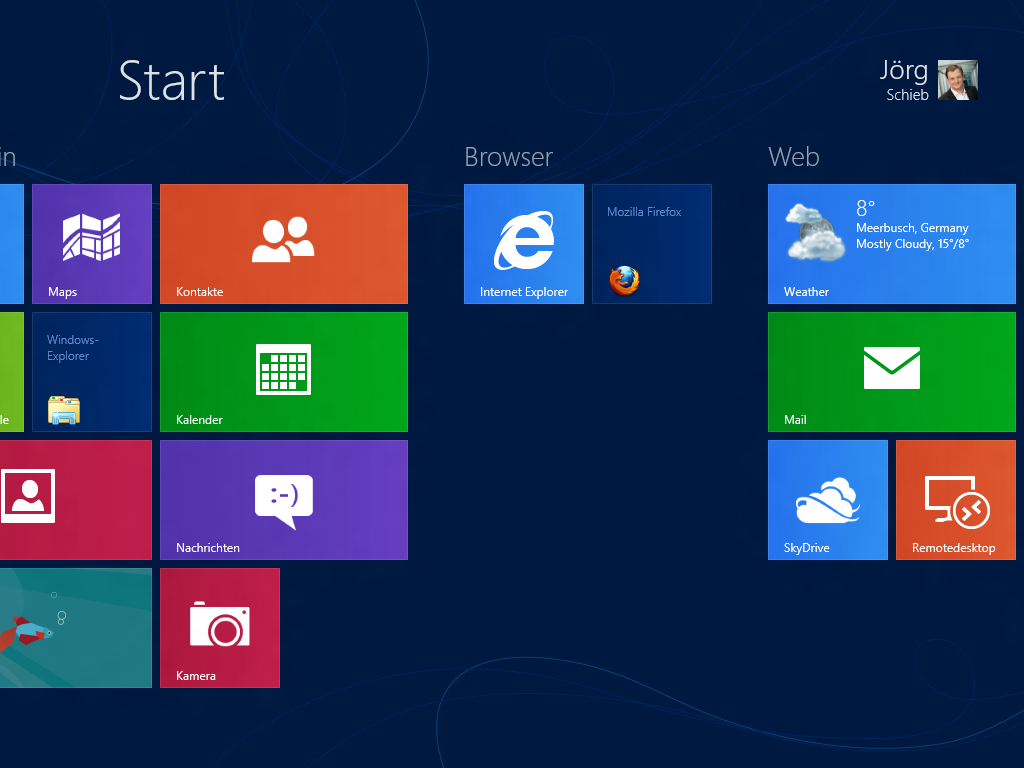
Task: Launch Internet Explorer
Action: point(524,244)
